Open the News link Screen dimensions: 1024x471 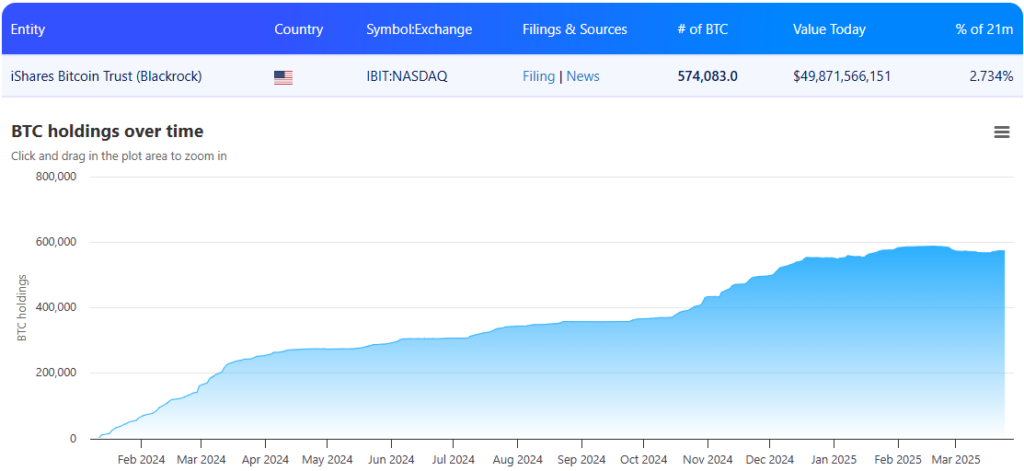pos(583,76)
